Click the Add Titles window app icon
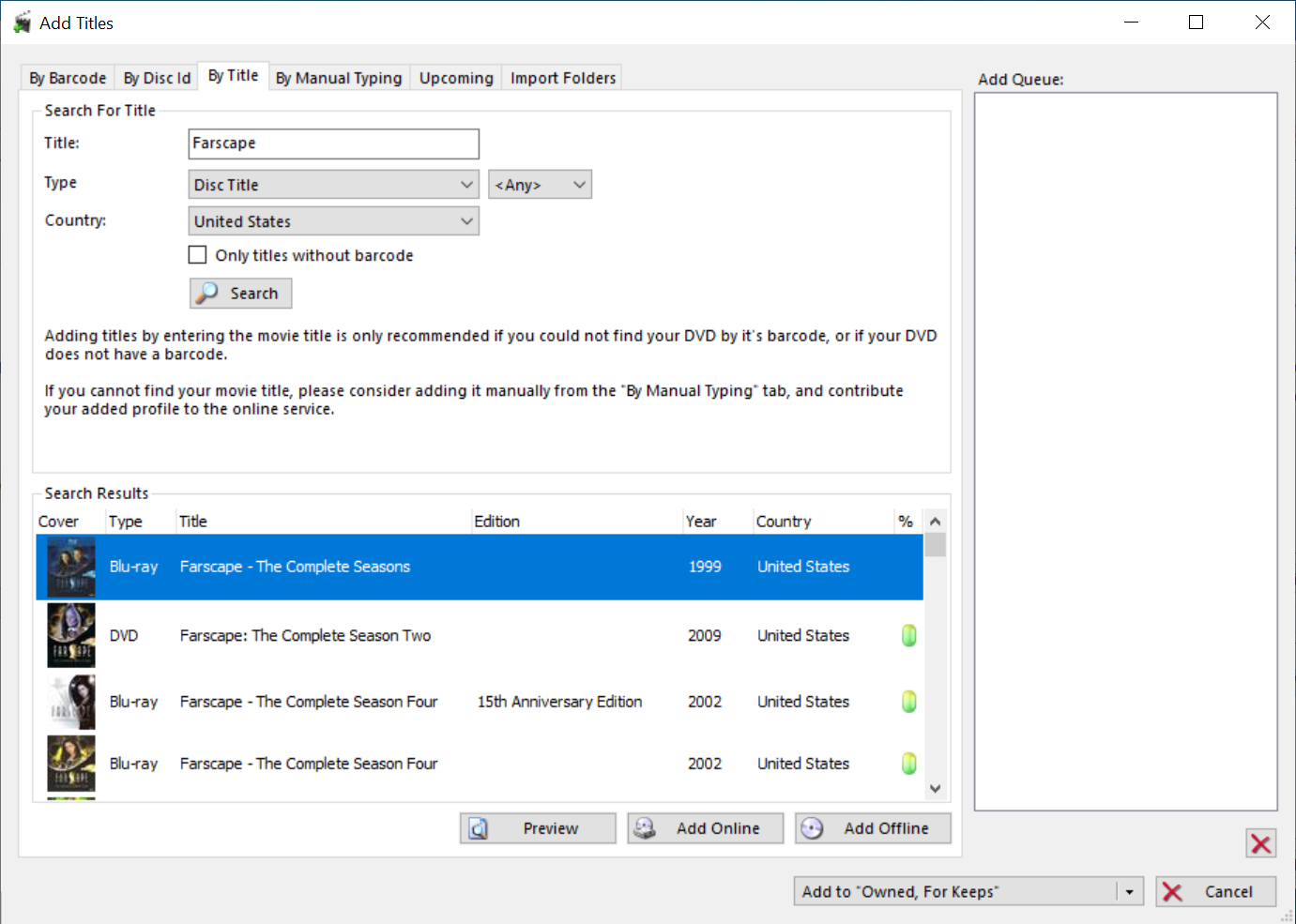The width and height of the screenshot is (1296, 924). 23,23
